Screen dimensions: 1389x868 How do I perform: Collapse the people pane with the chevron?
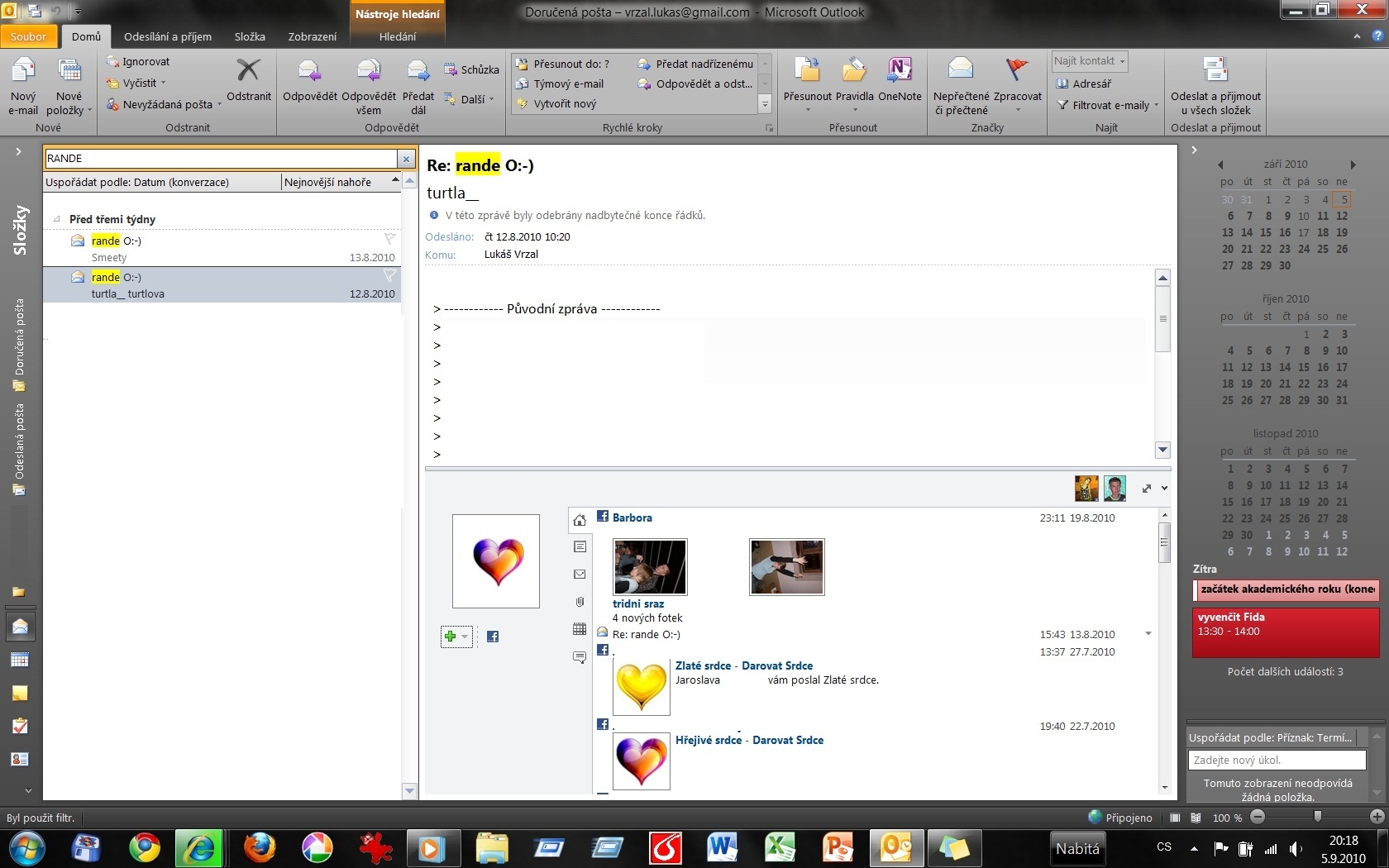(x=1164, y=488)
